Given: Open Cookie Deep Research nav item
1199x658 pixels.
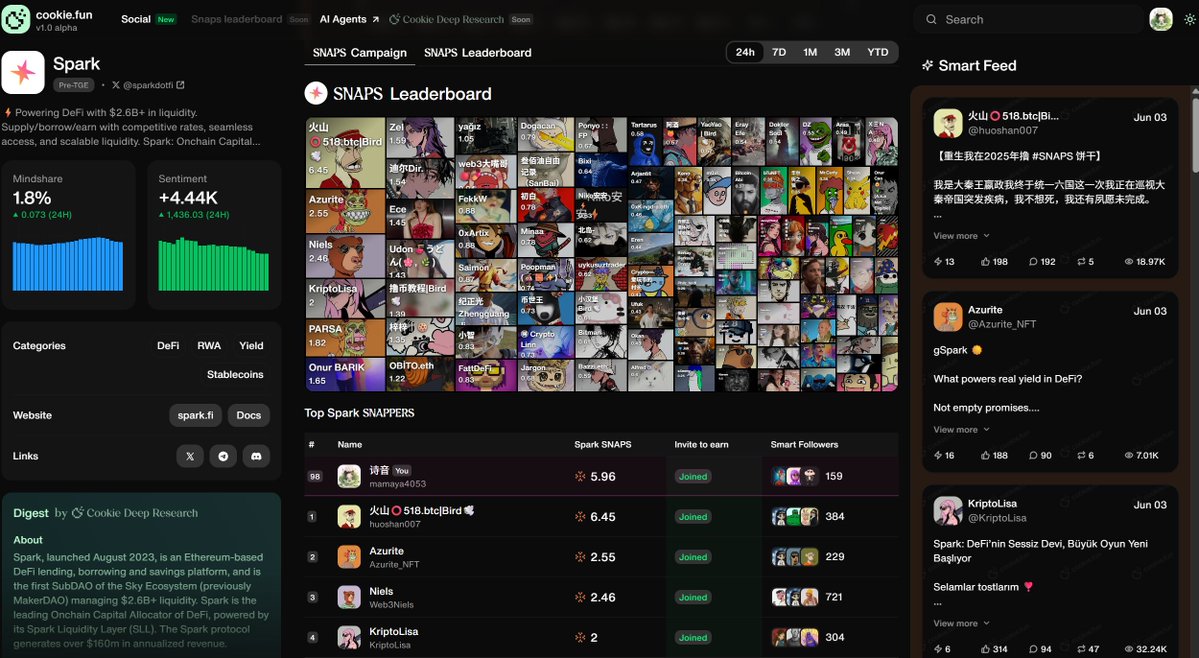Looking at the screenshot, I should tap(447, 19).
